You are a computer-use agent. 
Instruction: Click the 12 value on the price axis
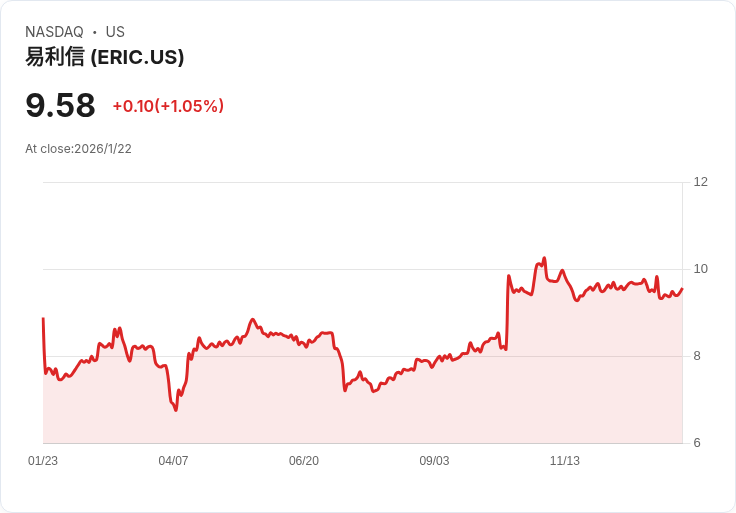coord(701,182)
